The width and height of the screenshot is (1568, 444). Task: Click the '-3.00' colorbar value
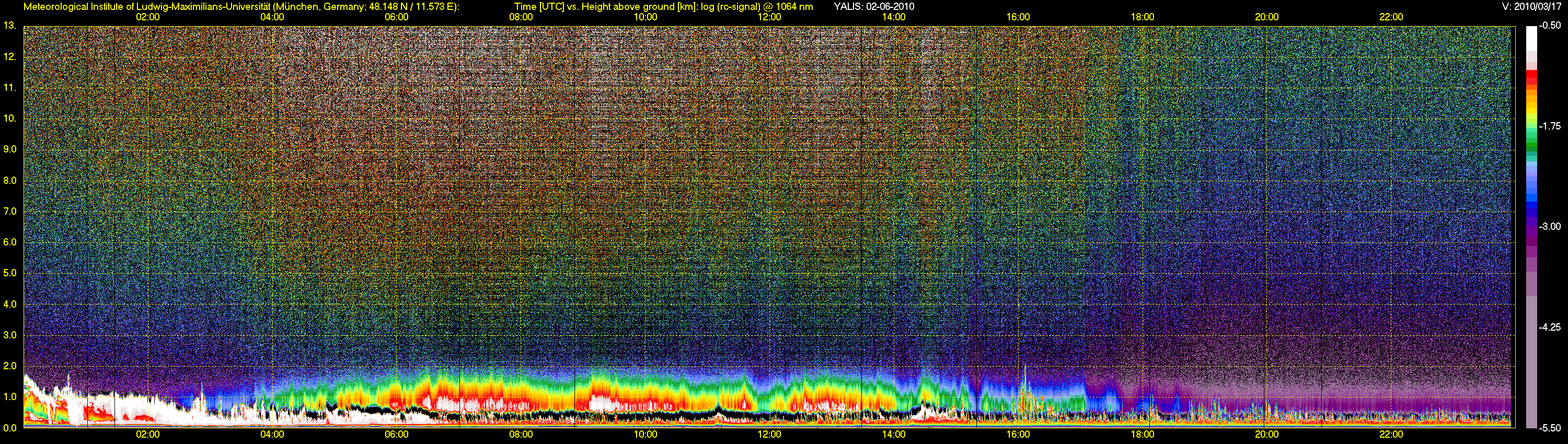coord(1550,226)
